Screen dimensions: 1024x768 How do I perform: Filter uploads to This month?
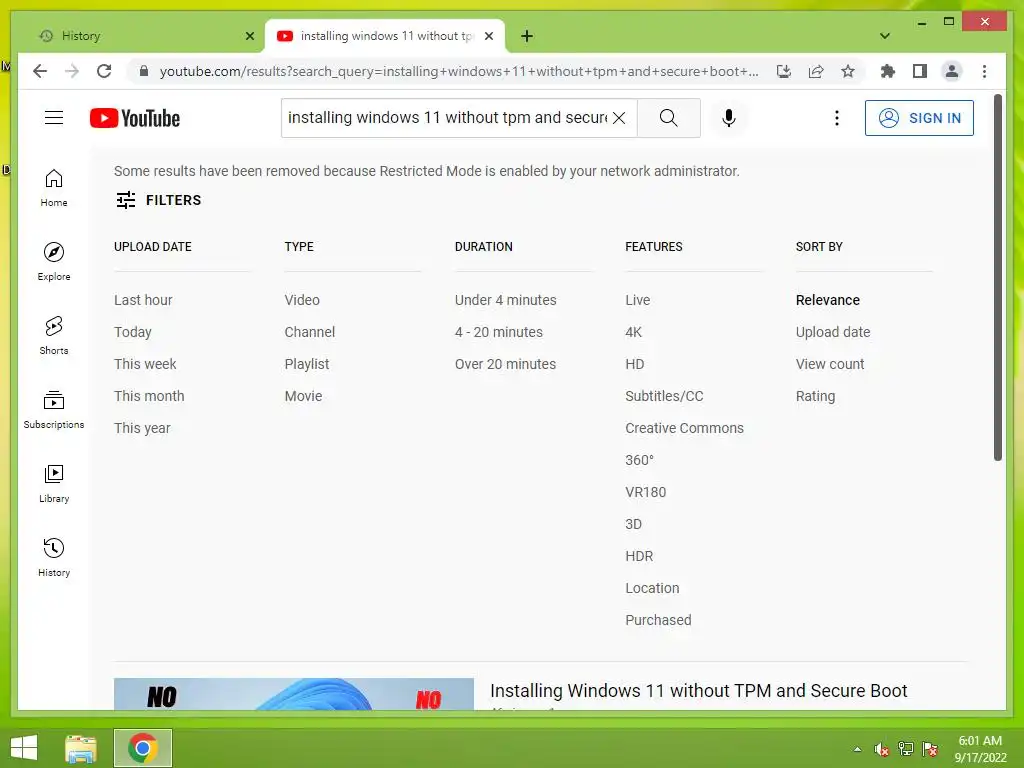point(149,396)
